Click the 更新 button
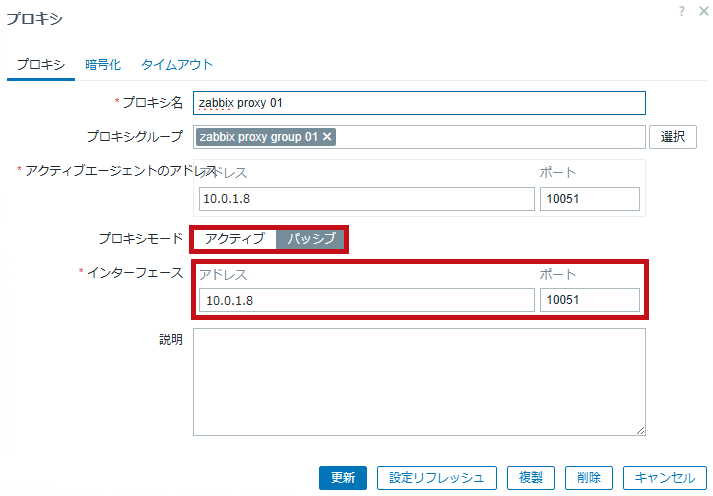Screen dimensions: 713x496 click(343, 478)
